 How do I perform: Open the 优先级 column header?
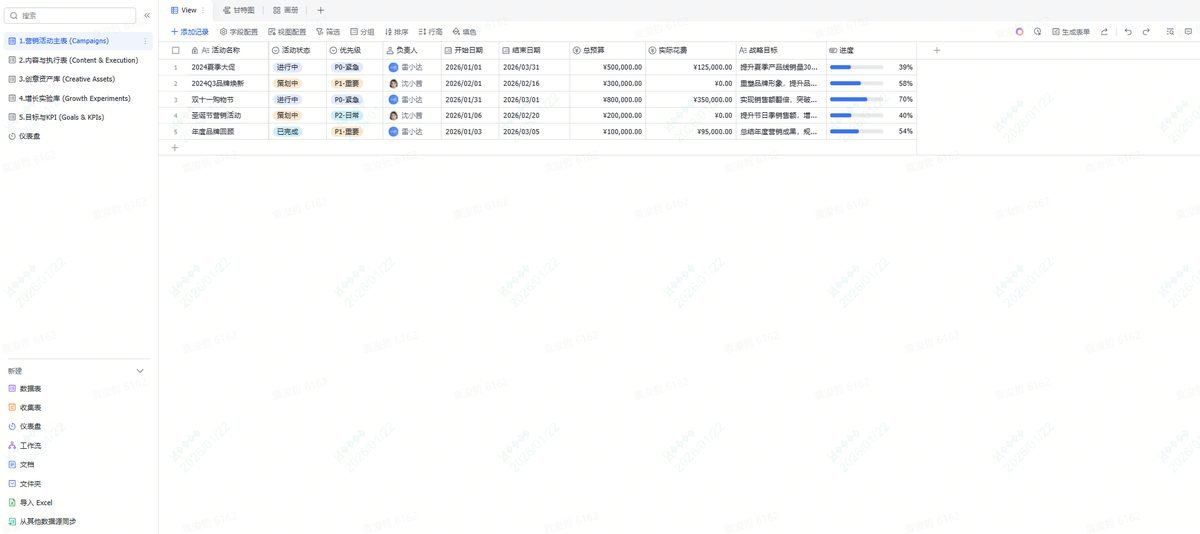point(355,49)
